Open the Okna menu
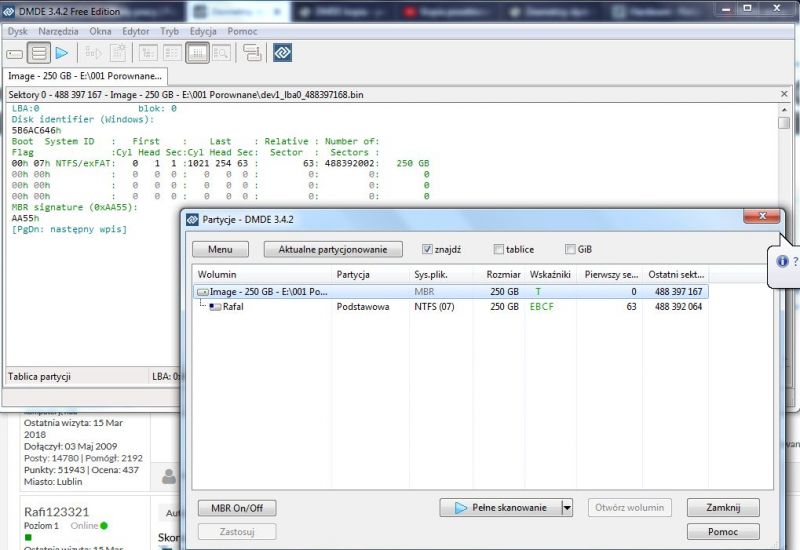 100,31
